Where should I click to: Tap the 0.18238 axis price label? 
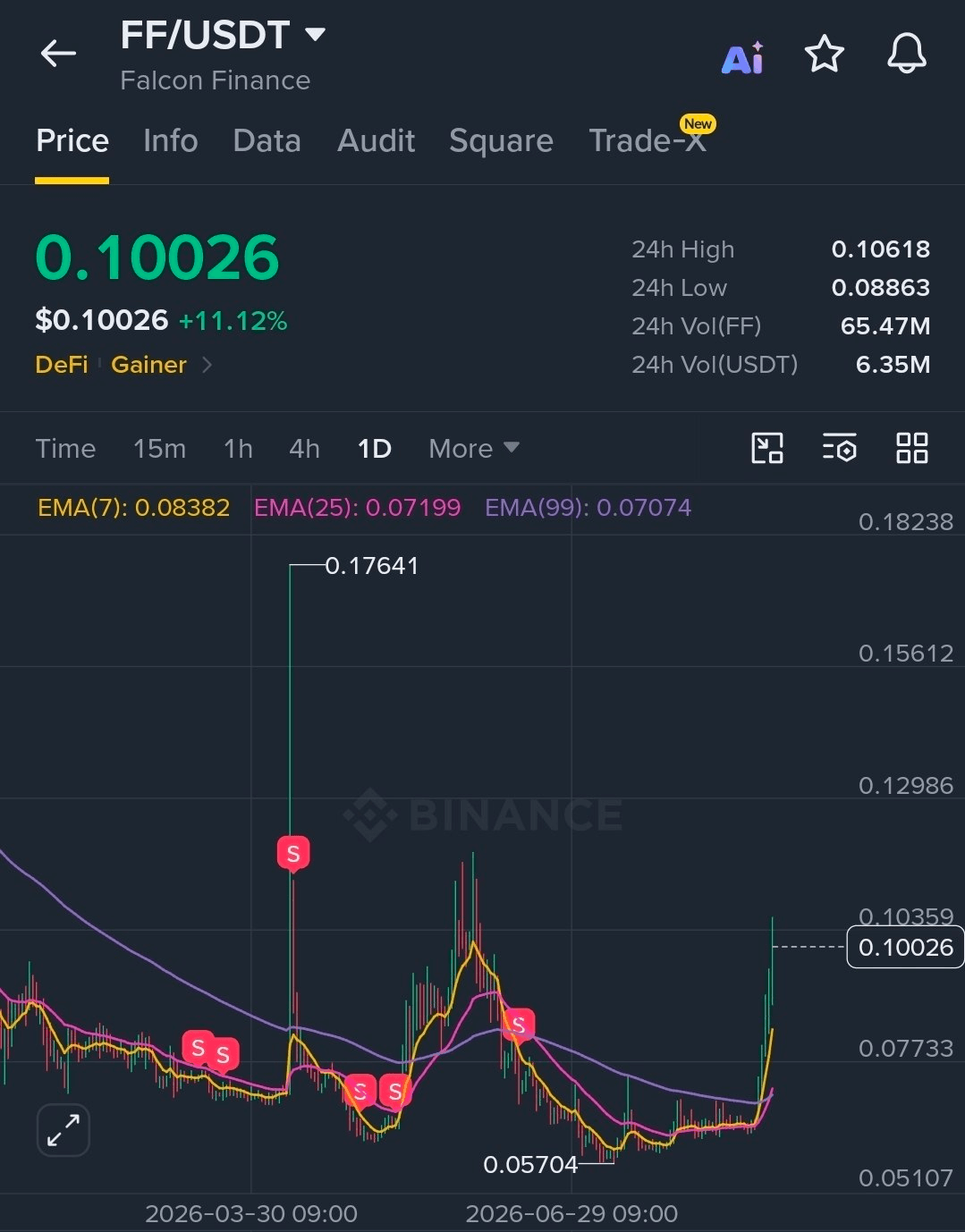tap(906, 522)
